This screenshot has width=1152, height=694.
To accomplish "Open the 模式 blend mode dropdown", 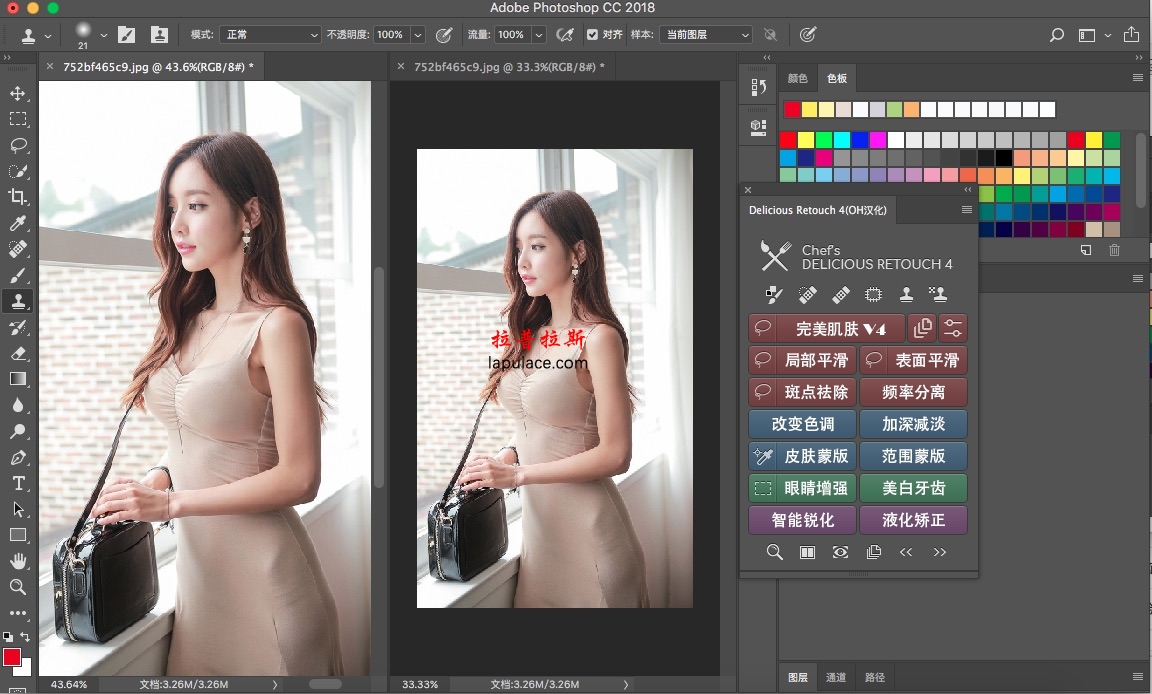I will (x=270, y=35).
